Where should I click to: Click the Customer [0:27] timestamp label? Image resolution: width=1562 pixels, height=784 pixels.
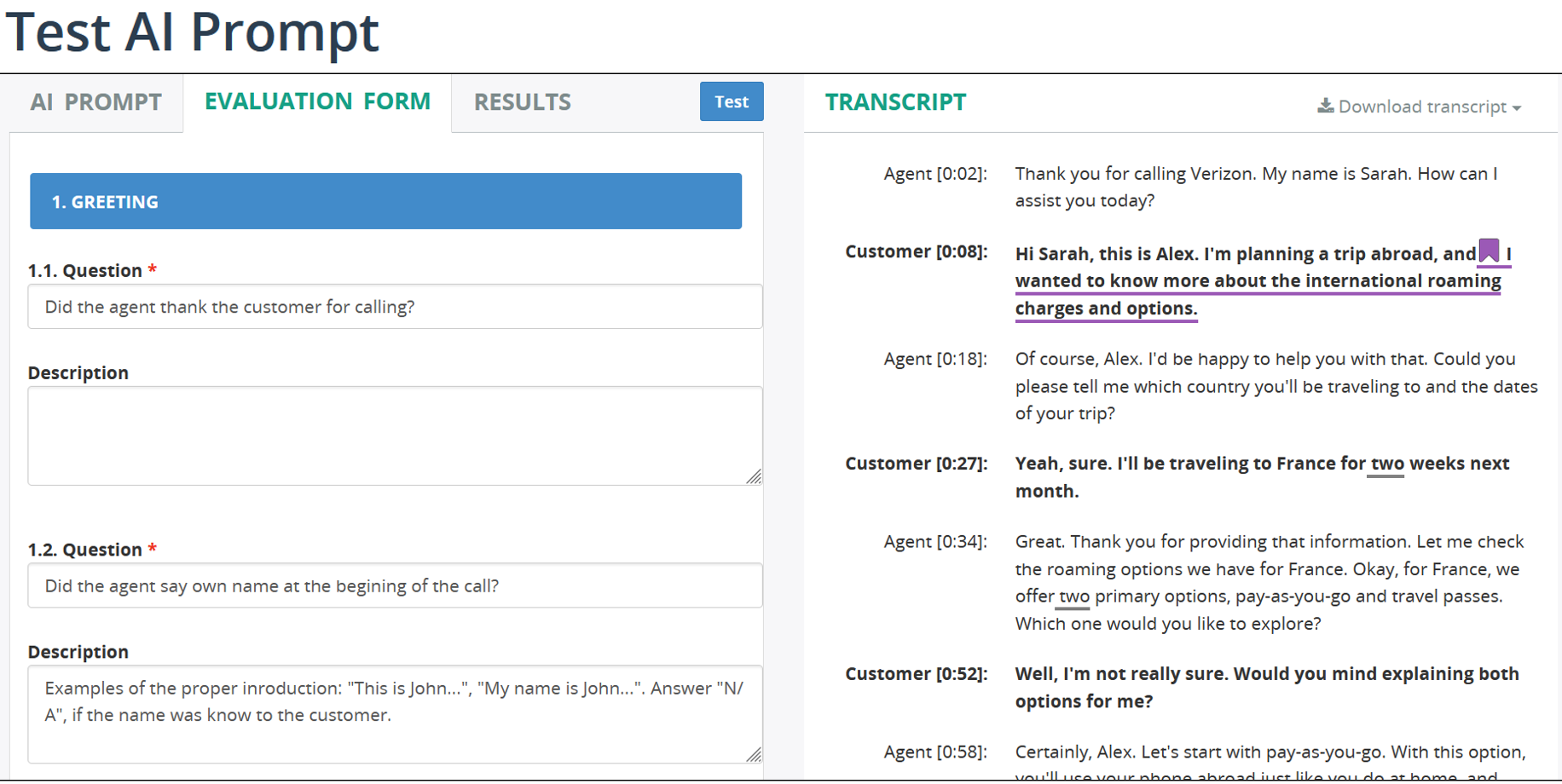[x=916, y=464]
